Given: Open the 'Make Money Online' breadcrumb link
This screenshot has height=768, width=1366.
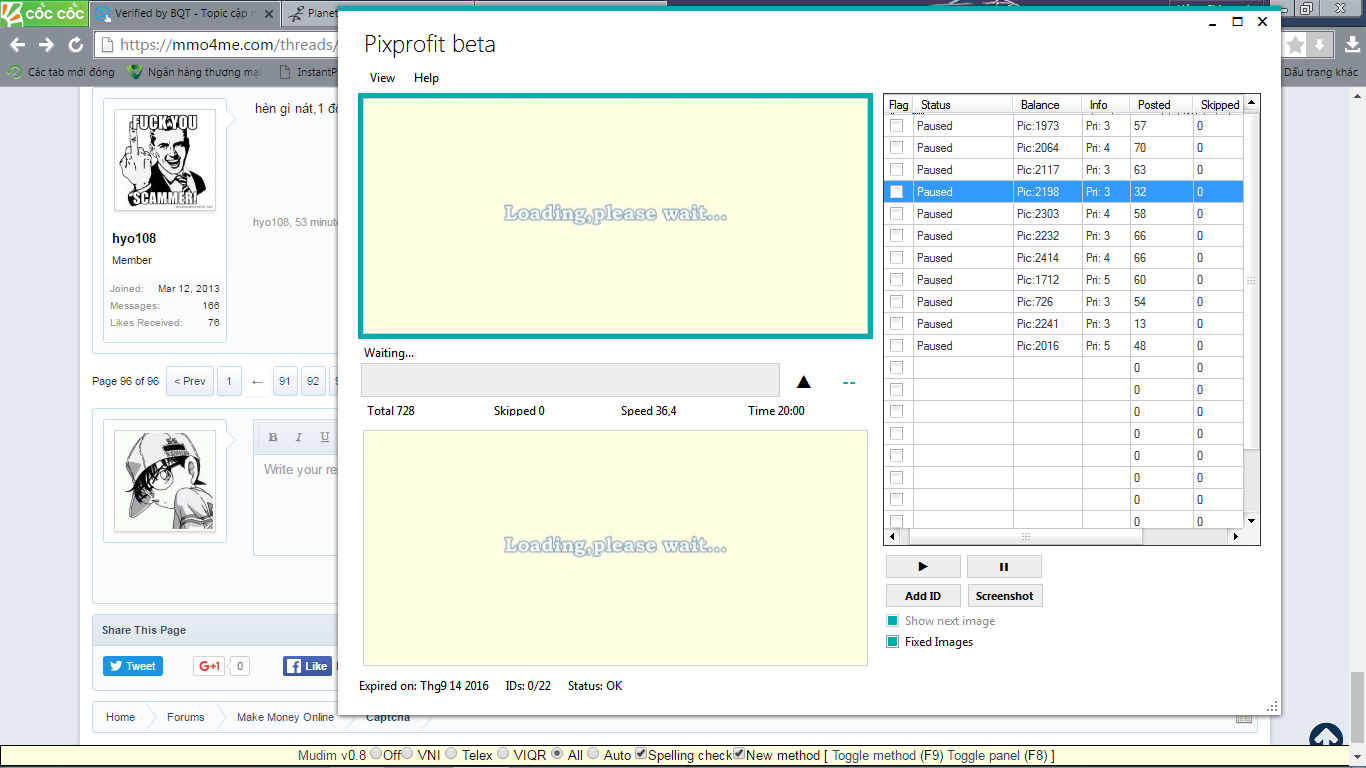Looking at the screenshot, I should coord(285,717).
